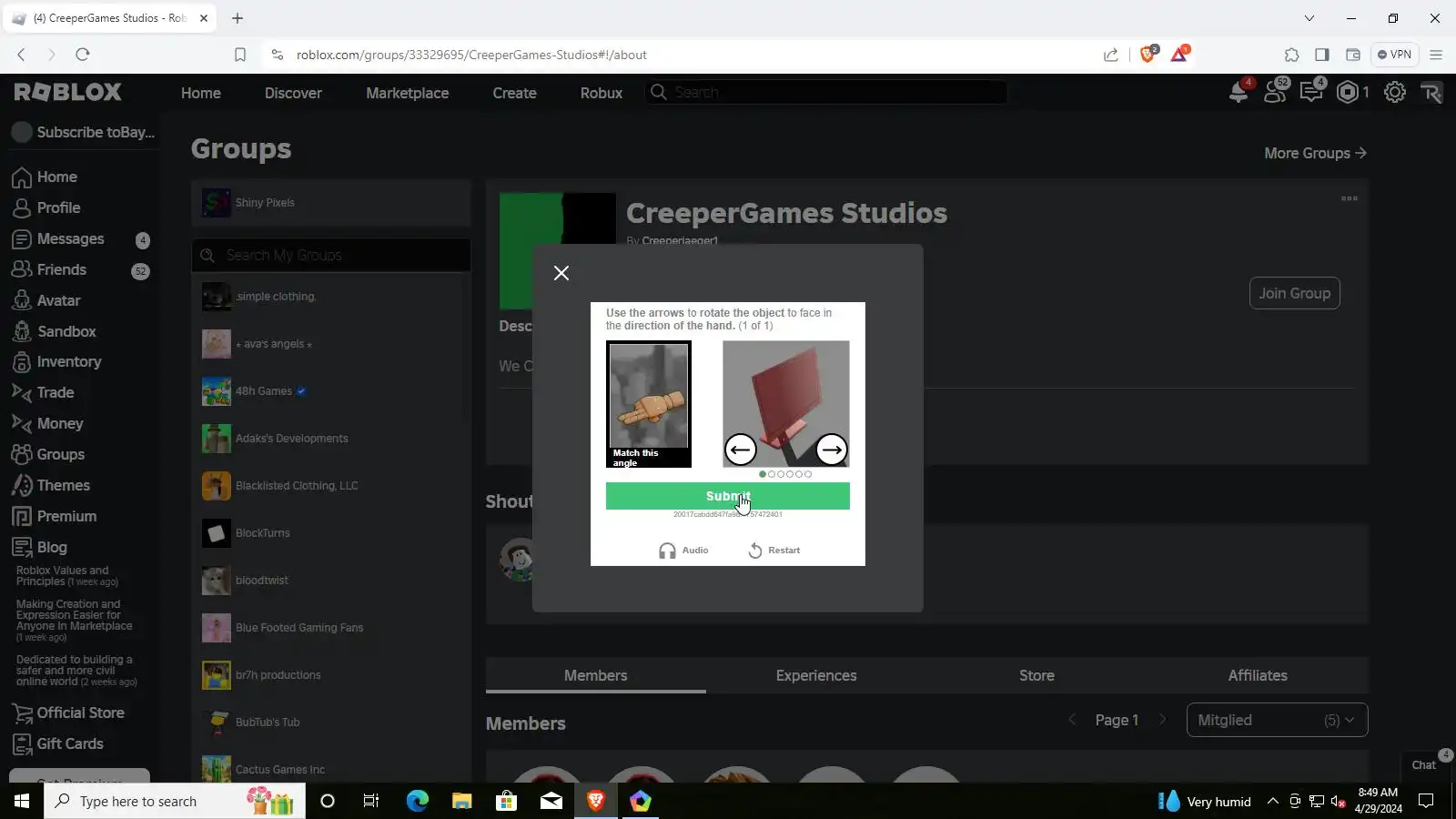Click the Join Group button
The width and height of the screenshot is (1456, 819).
click(1294, 293)
